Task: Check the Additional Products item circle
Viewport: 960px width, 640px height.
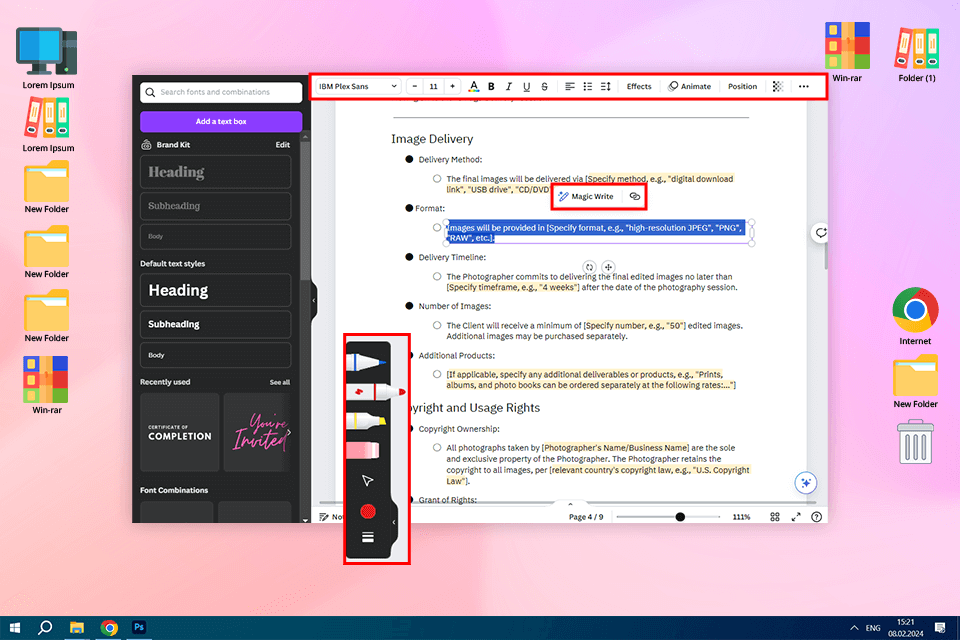Action: point(437,374)
